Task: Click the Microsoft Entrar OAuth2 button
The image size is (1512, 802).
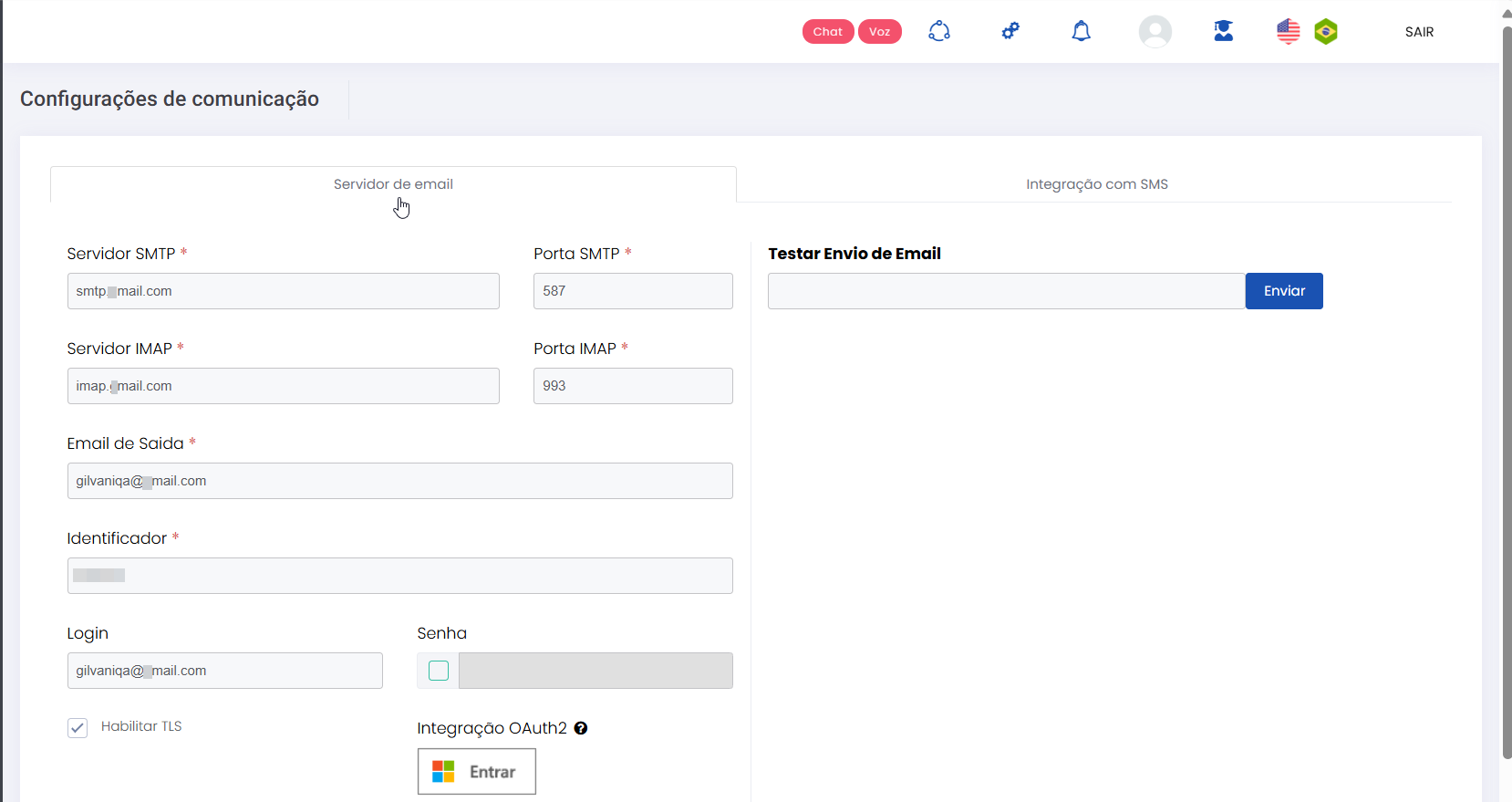Action: point(476,772)
